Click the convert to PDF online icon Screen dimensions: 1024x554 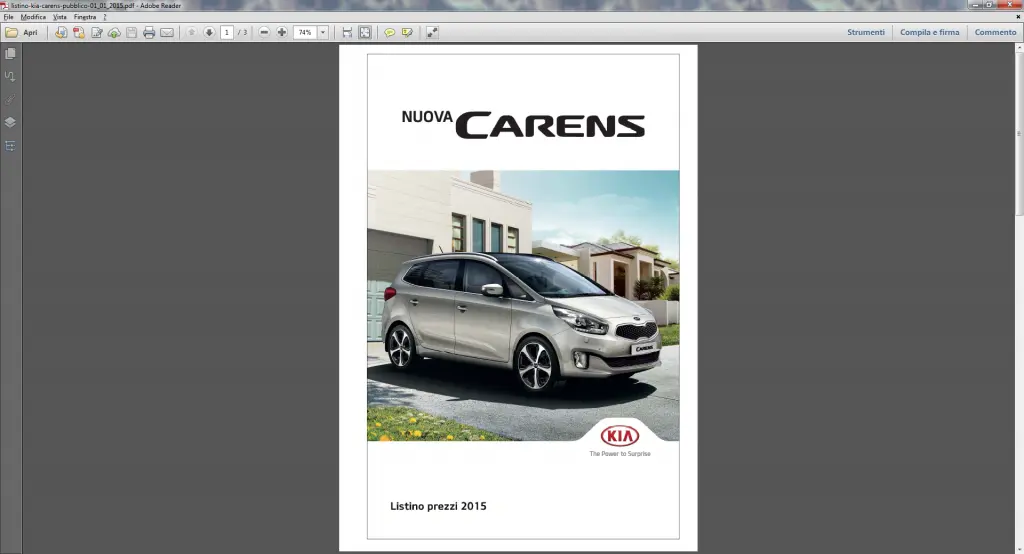(61, 32)
